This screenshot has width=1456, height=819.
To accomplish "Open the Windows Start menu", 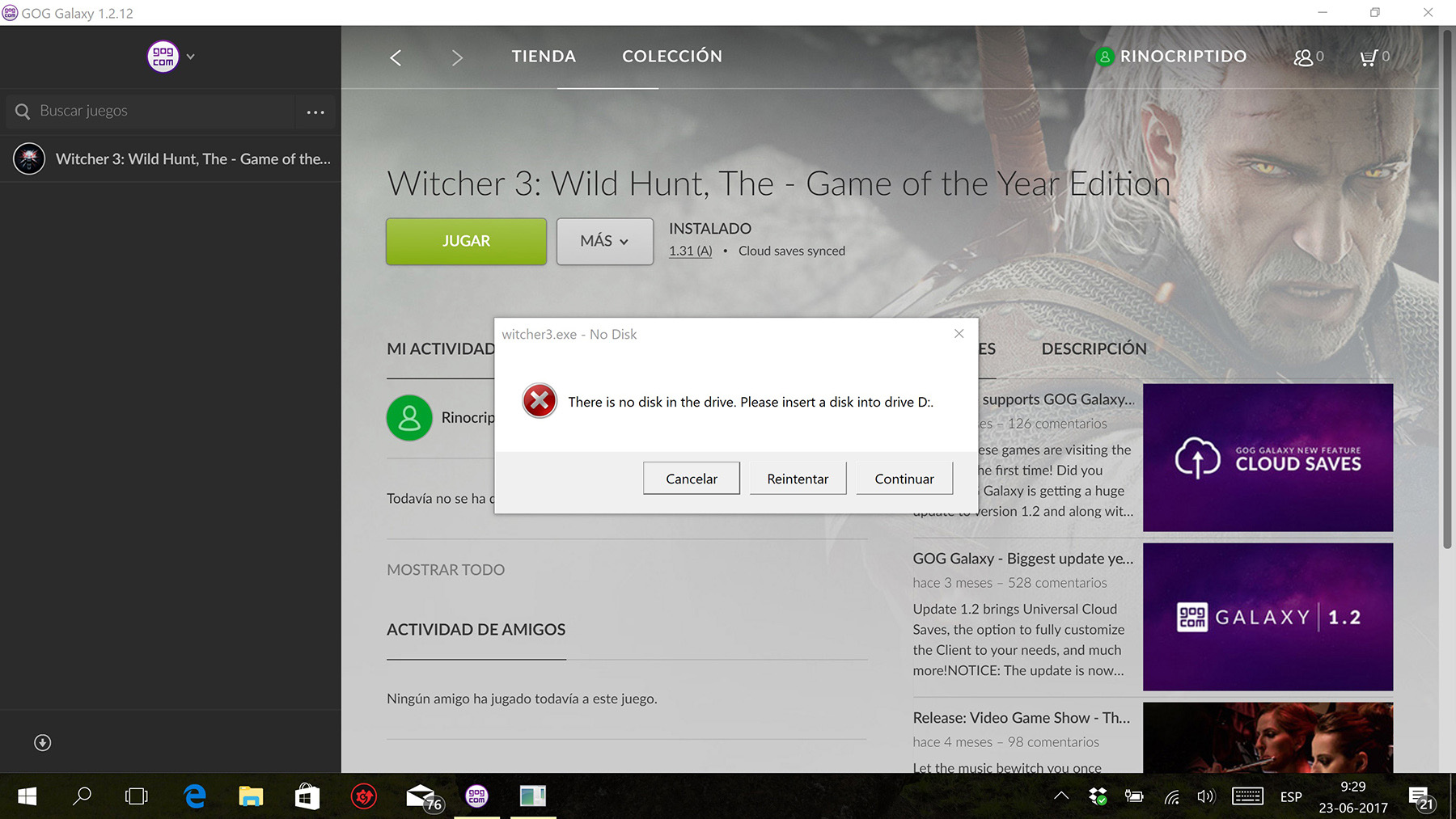I will tap(27, 796).
